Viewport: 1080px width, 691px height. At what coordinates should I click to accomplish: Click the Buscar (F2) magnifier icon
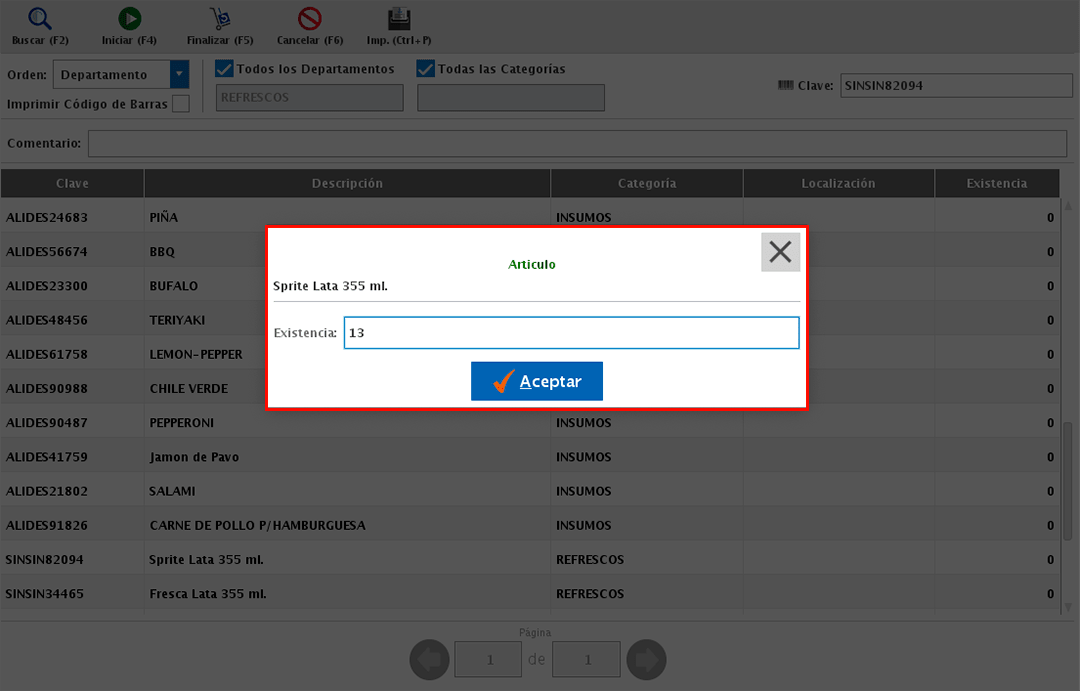click(39, 19)
